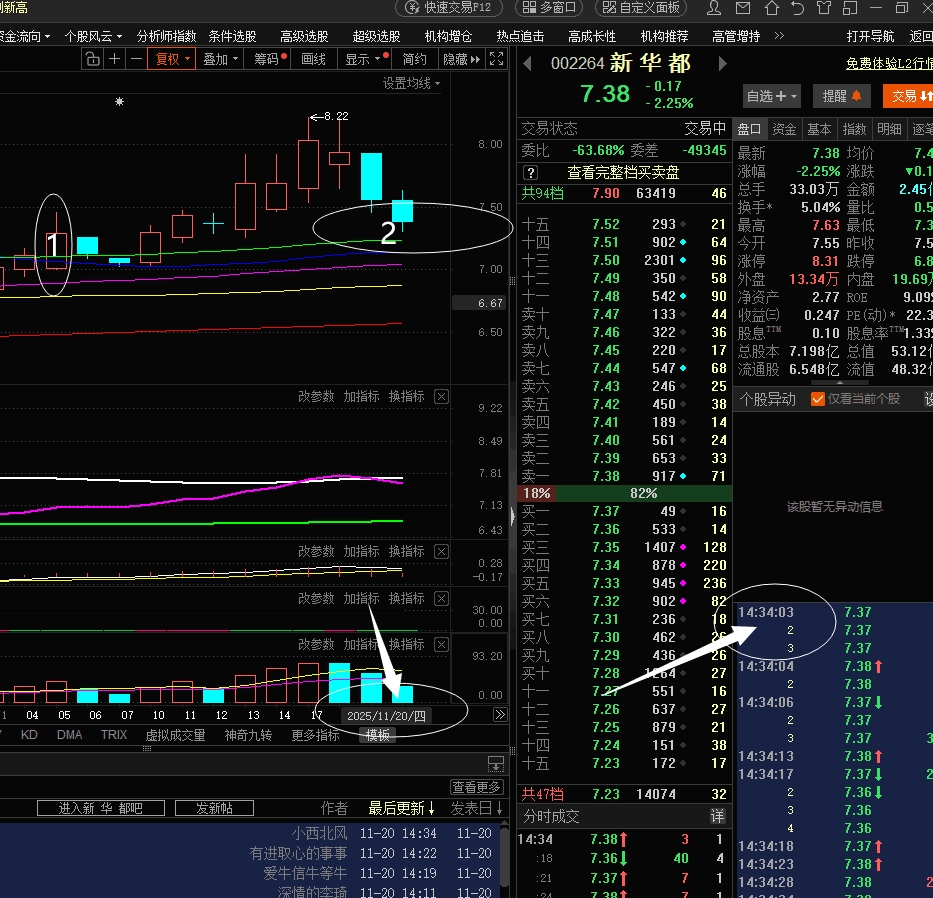Viewport: 933px width, 898px height.
Task: Click 交易 orange trade button
Action: click(x=907, y=96)
